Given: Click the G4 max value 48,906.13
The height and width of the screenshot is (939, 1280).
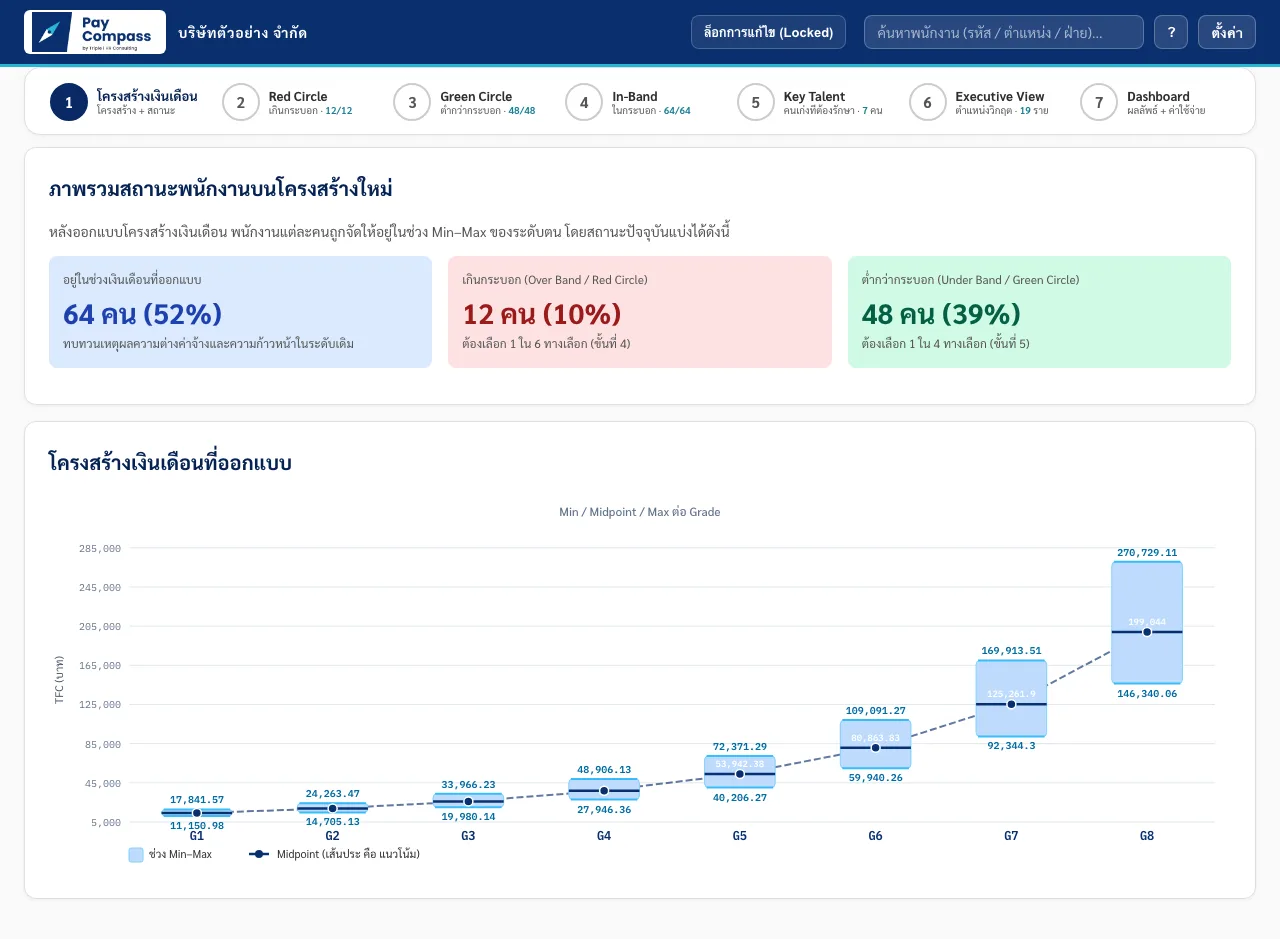Looking at the screenshot, I should [x=604, y=770].
